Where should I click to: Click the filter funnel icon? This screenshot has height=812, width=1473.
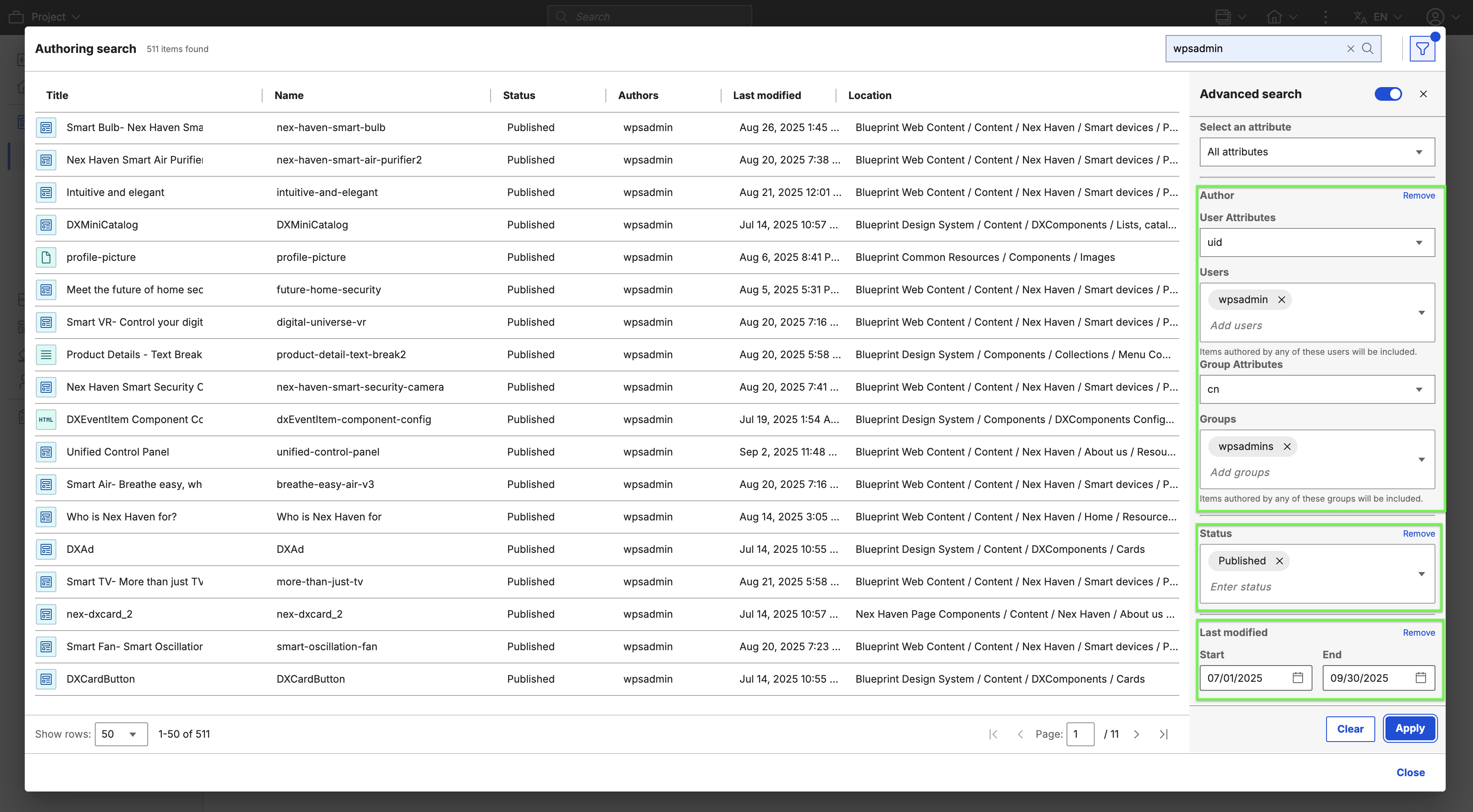click(x=1421, y=49)
